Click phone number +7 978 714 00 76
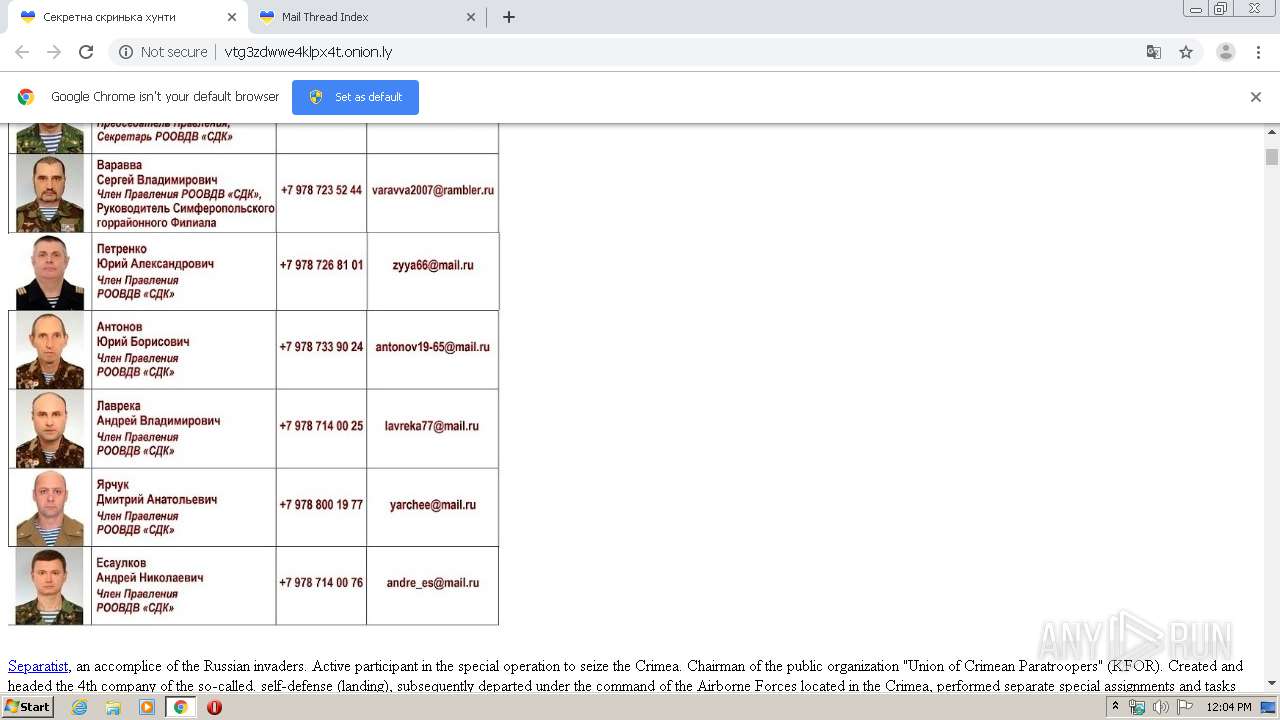1280x720 pixels. pos(321,583)
